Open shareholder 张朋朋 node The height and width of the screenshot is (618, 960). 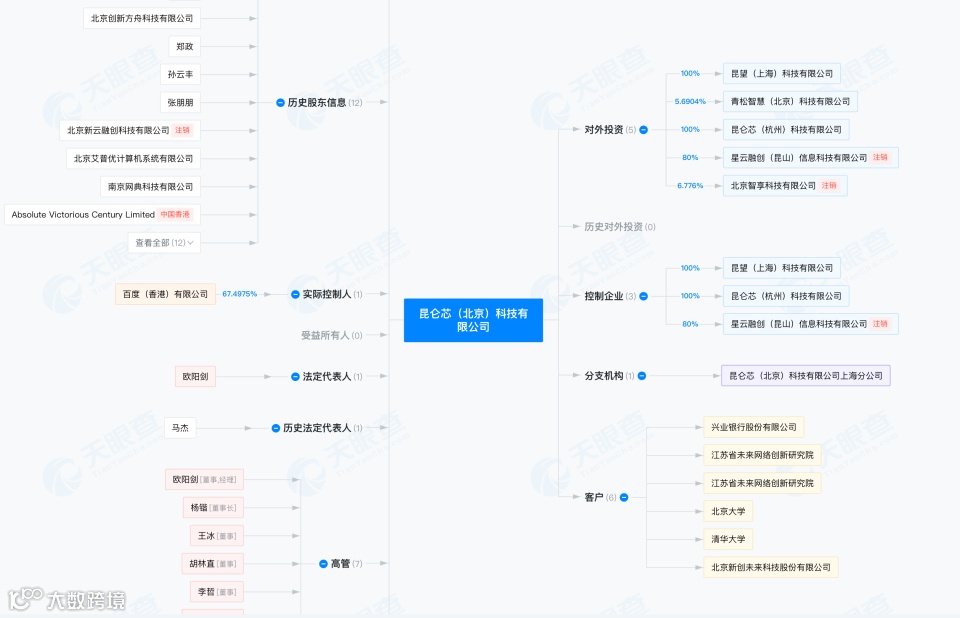180,103
